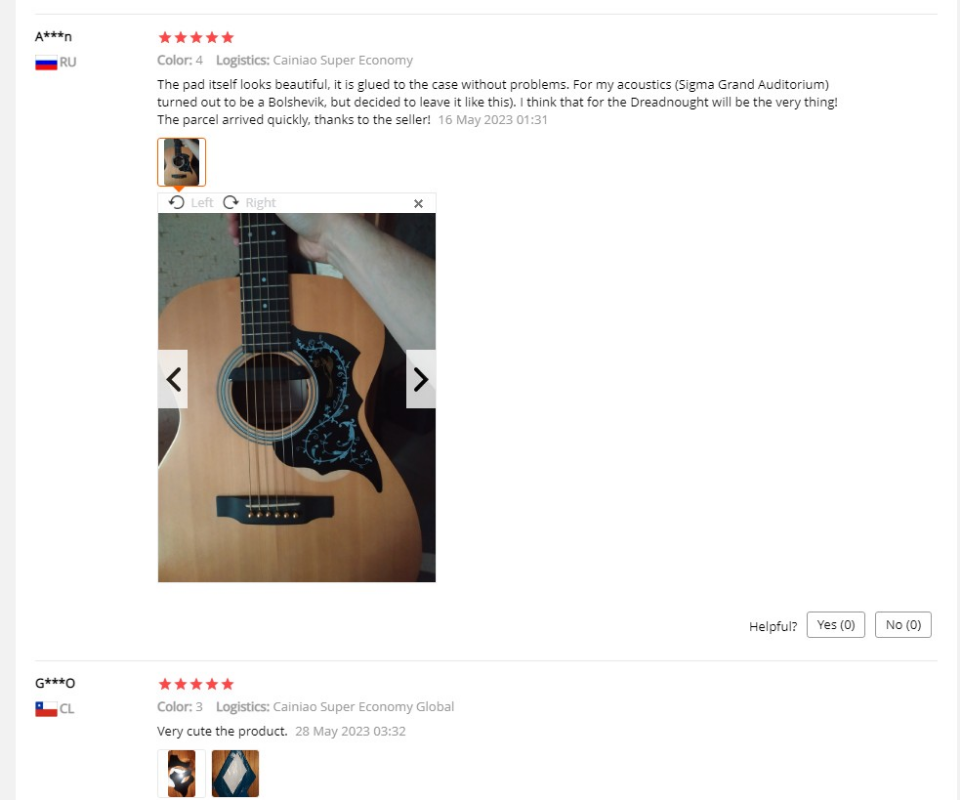960x800 pixels.
Task: Click the Russian flag icon
Action: (x=46, y=62)
